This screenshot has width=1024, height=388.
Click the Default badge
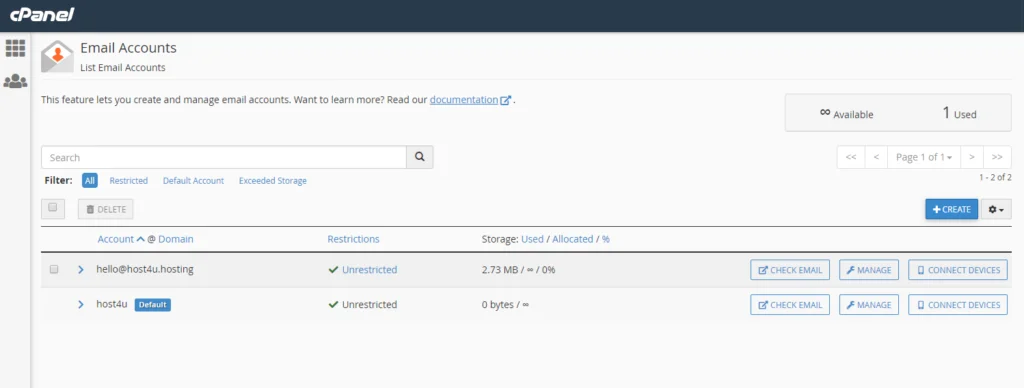point(153,304)
